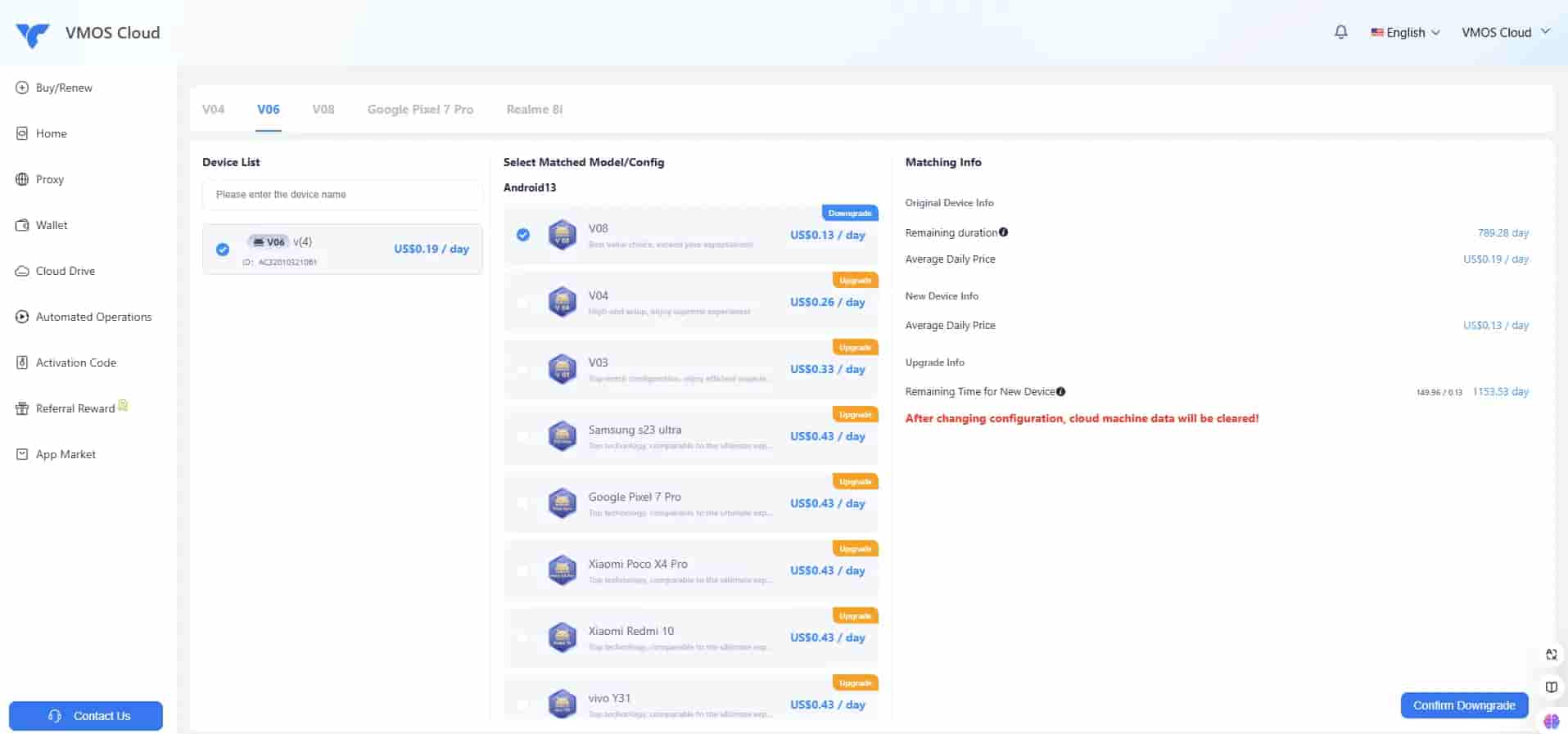
Task: Click the Android13 heading
Action: 530,187
